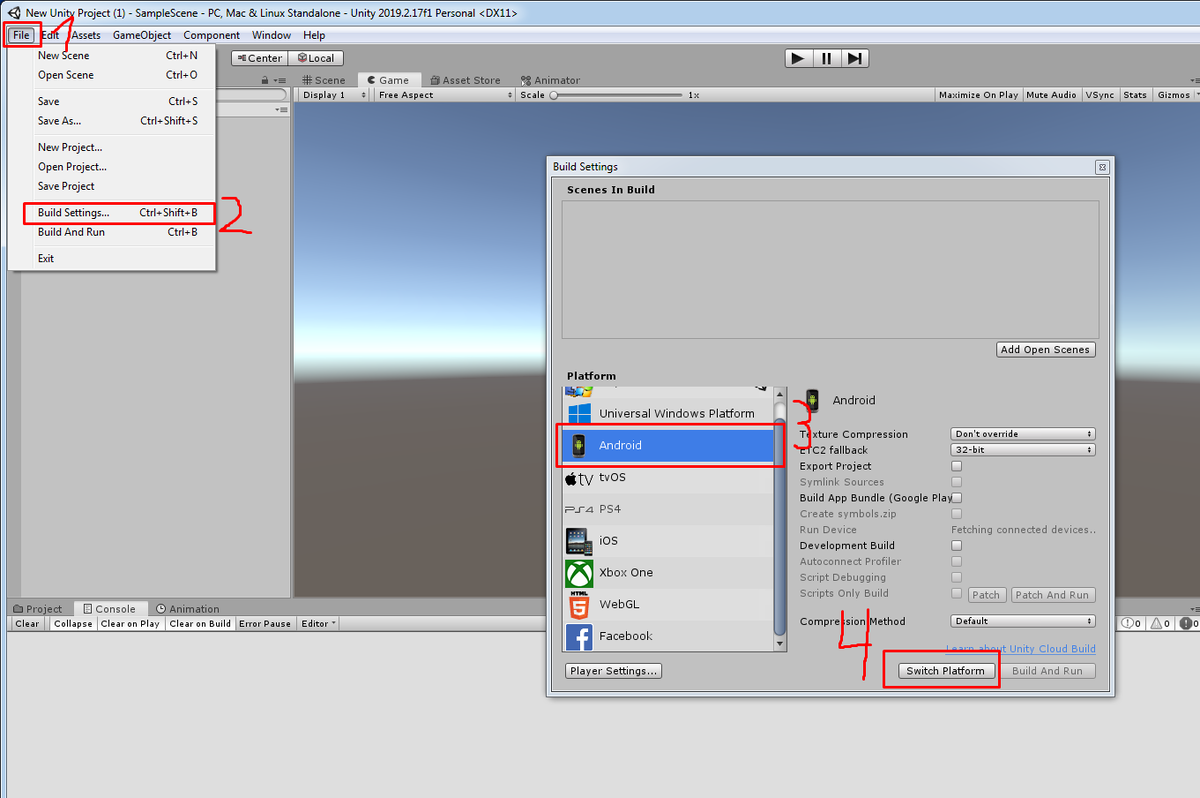Select the Facebook platform icon
Image resolution: width=1200 pixels, height=798 pixels.
pyautogui.click(x=579, y=636)
